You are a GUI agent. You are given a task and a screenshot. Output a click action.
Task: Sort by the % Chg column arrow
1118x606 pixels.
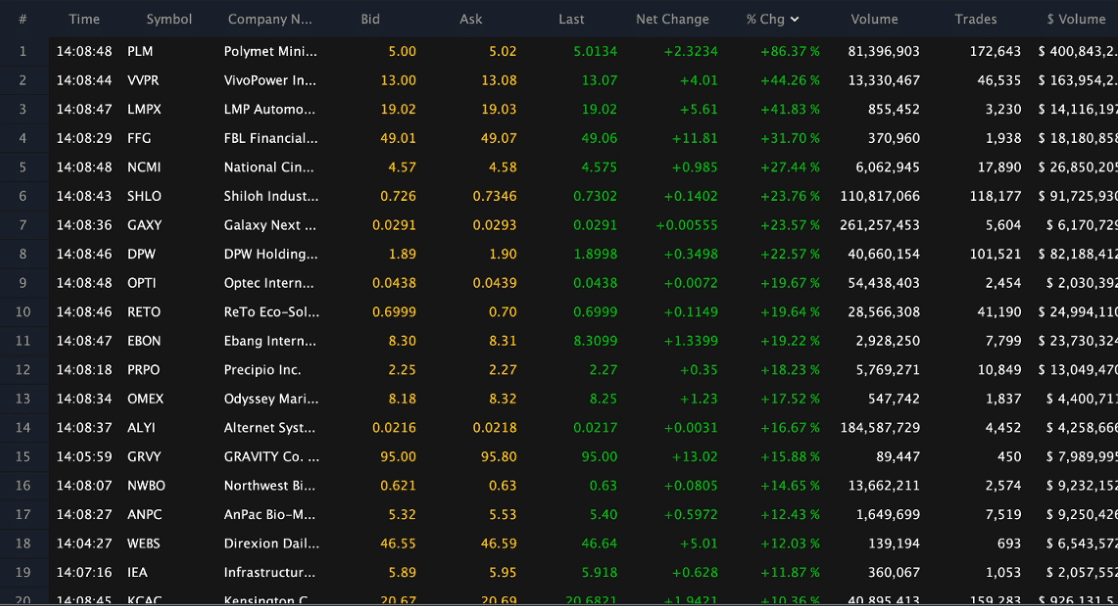click(x=794, y=19)
